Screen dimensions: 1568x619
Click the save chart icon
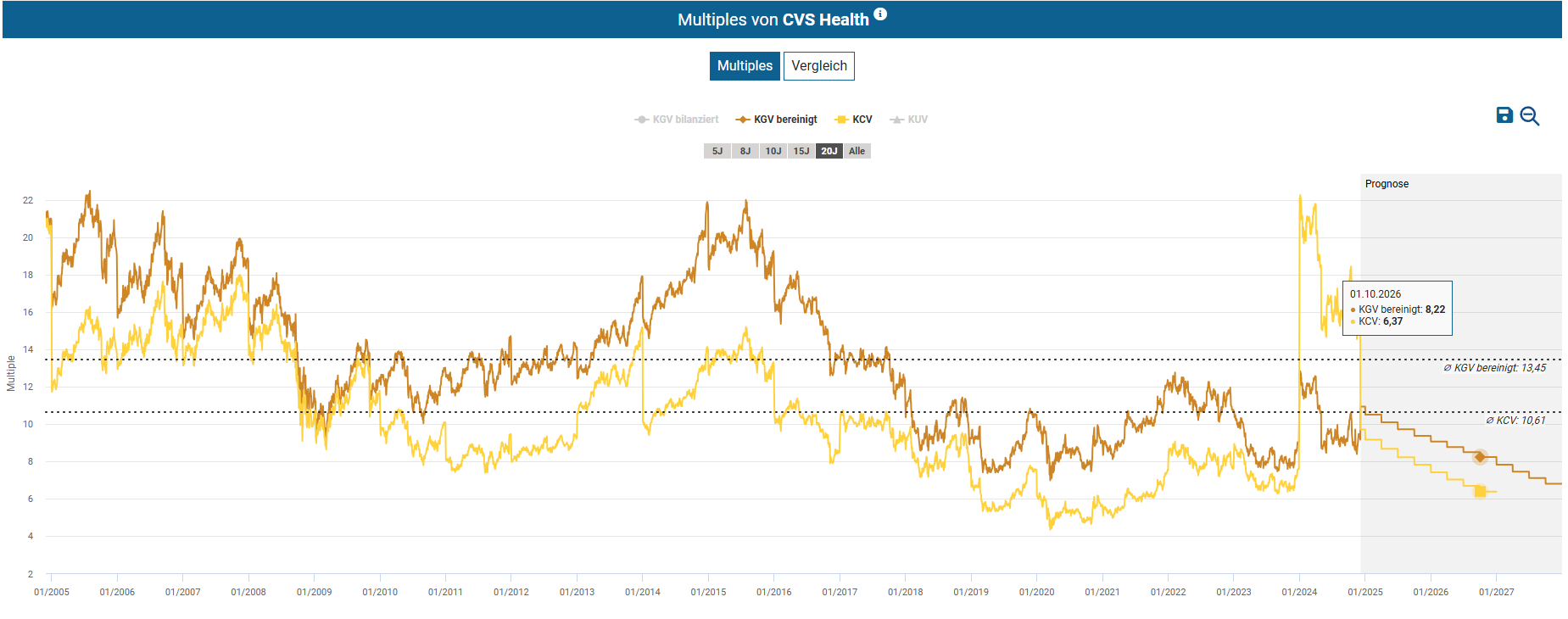coord(1504,115)
